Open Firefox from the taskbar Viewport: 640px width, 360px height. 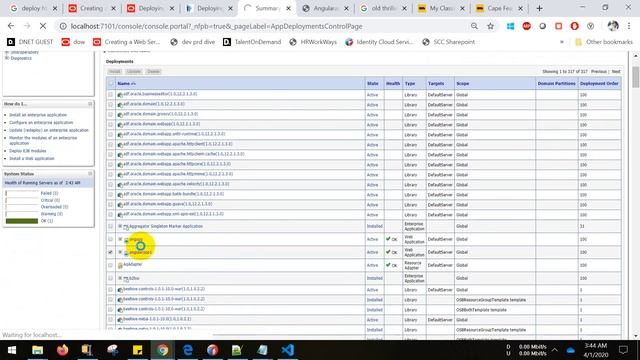point(62,350)
